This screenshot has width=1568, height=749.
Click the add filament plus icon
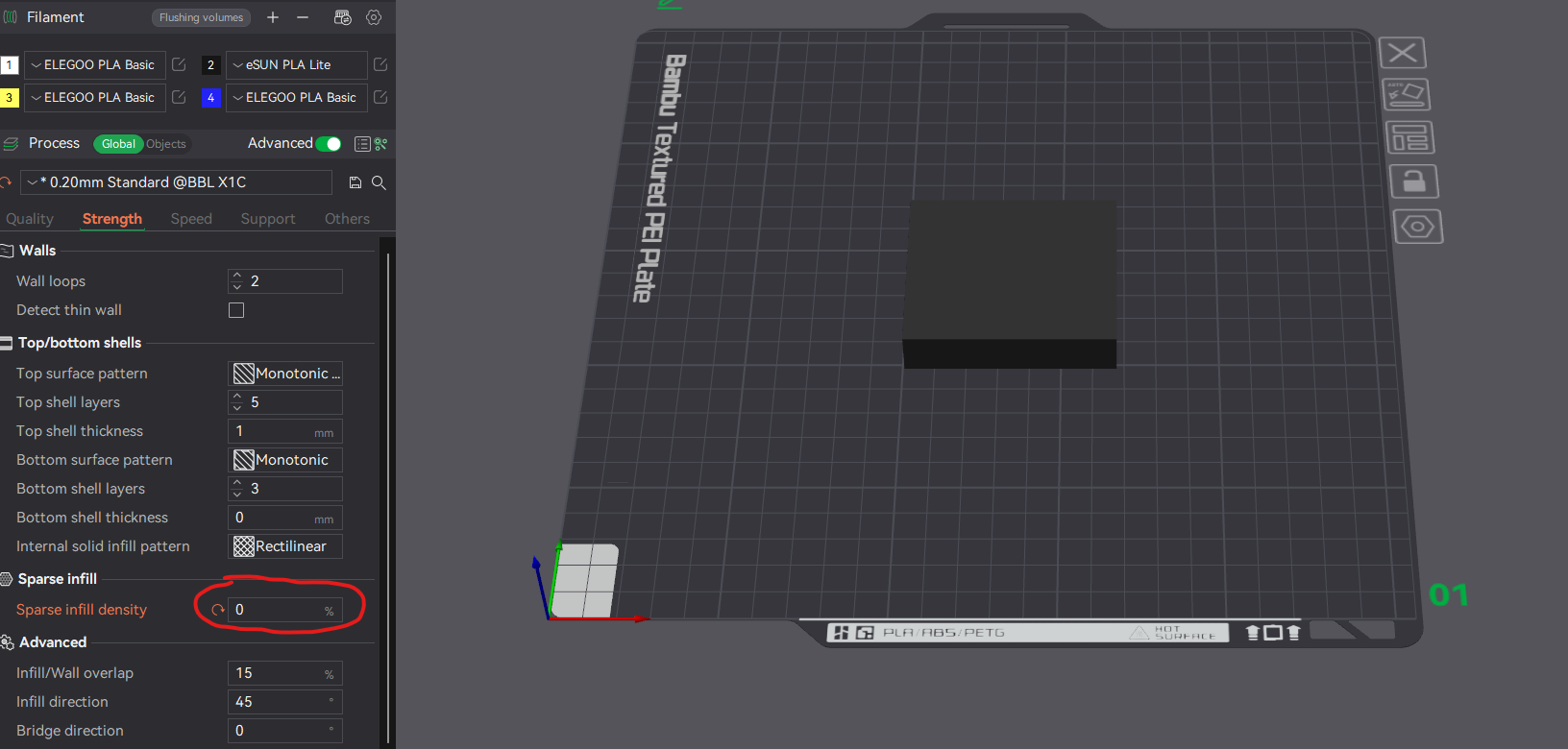[273, 17]
